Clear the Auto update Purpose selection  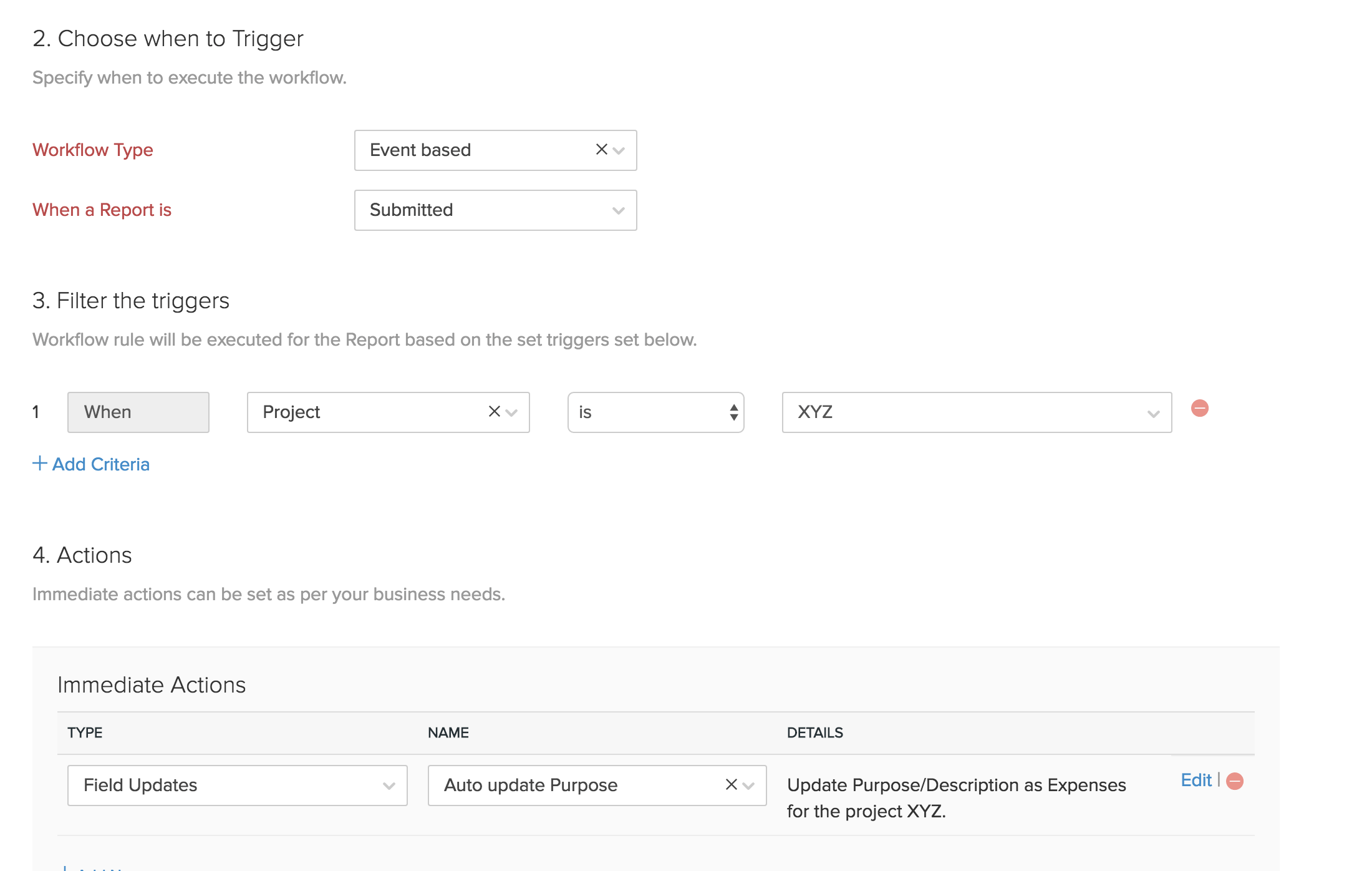click(x=731, y=784)
